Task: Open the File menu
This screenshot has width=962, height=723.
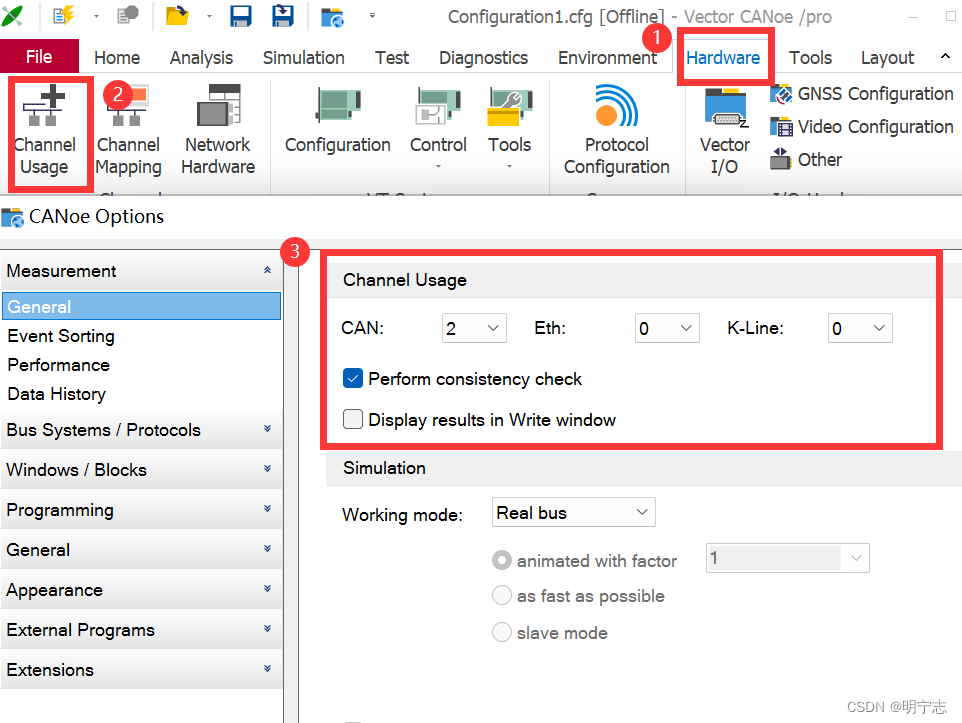Action: [39, 56]
